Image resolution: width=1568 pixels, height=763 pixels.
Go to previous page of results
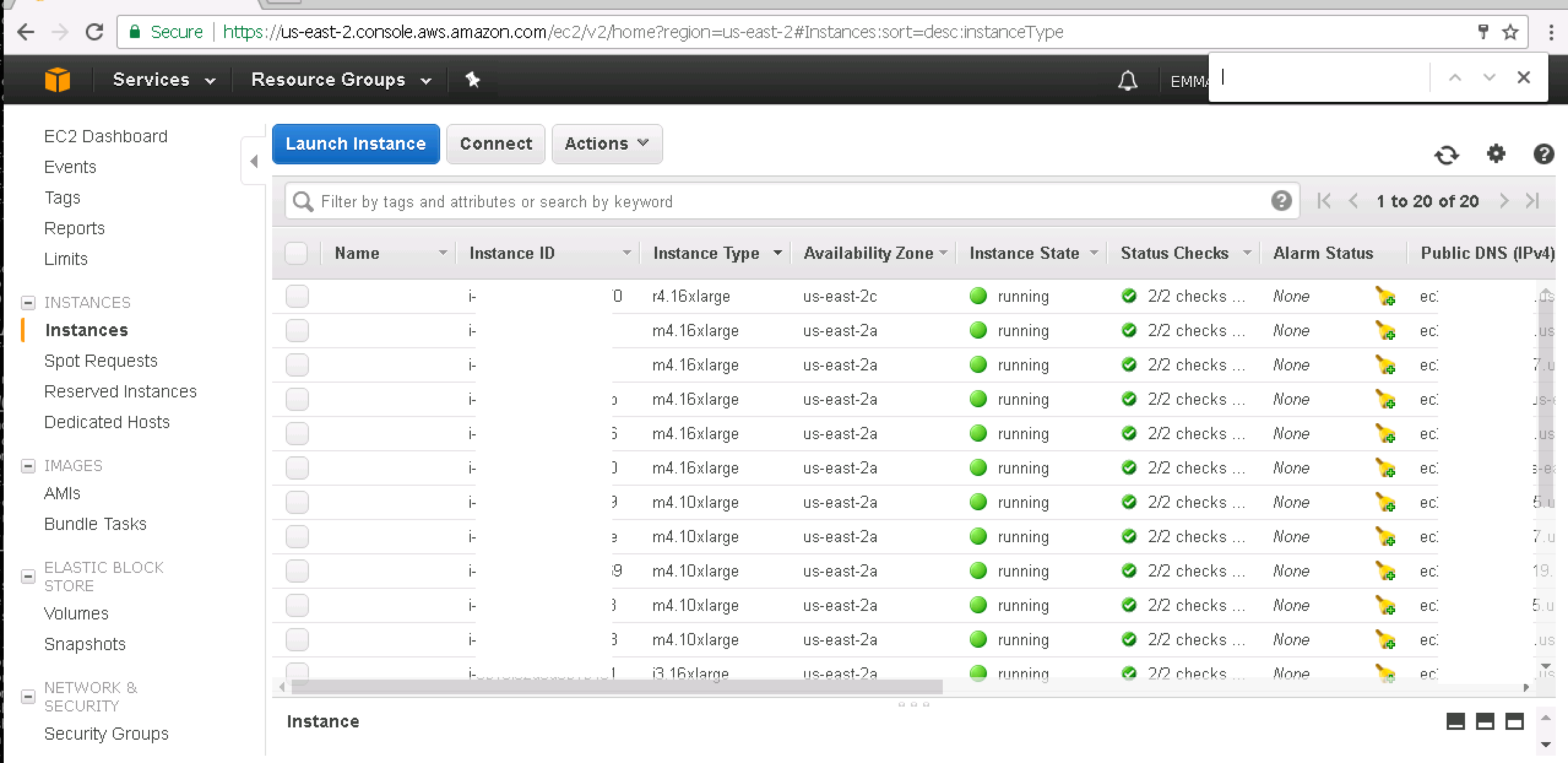[1353, 201]
